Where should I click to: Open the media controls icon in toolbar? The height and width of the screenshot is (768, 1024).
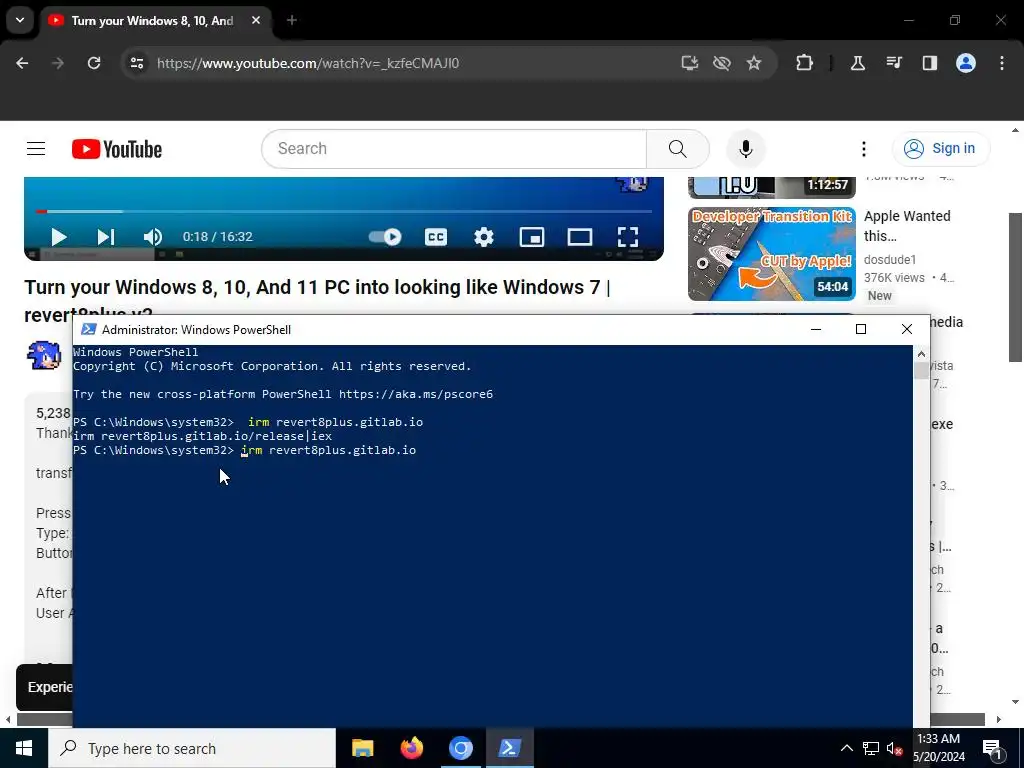(893, 63)
